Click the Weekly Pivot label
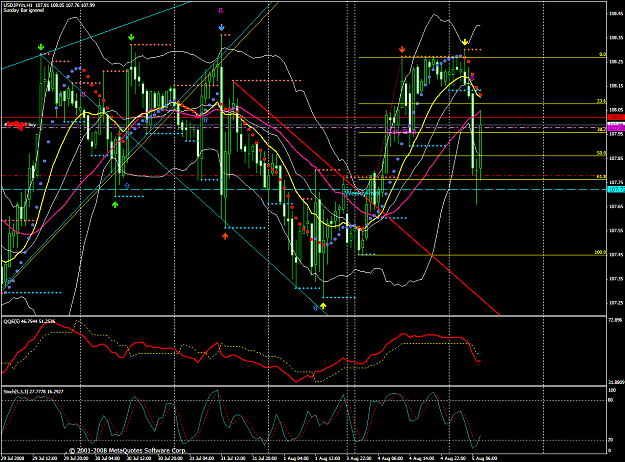 tap(362, 193)
